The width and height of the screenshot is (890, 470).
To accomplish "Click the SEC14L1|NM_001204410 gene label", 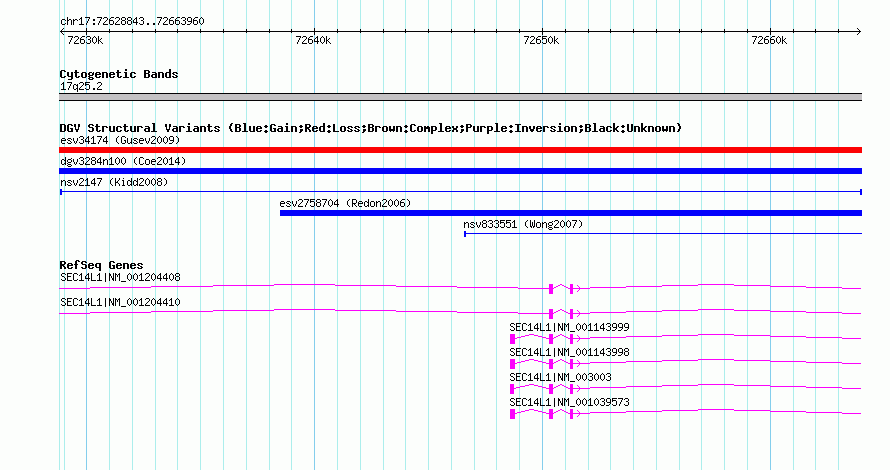I will pyautogui.click(x=120, y=303).
